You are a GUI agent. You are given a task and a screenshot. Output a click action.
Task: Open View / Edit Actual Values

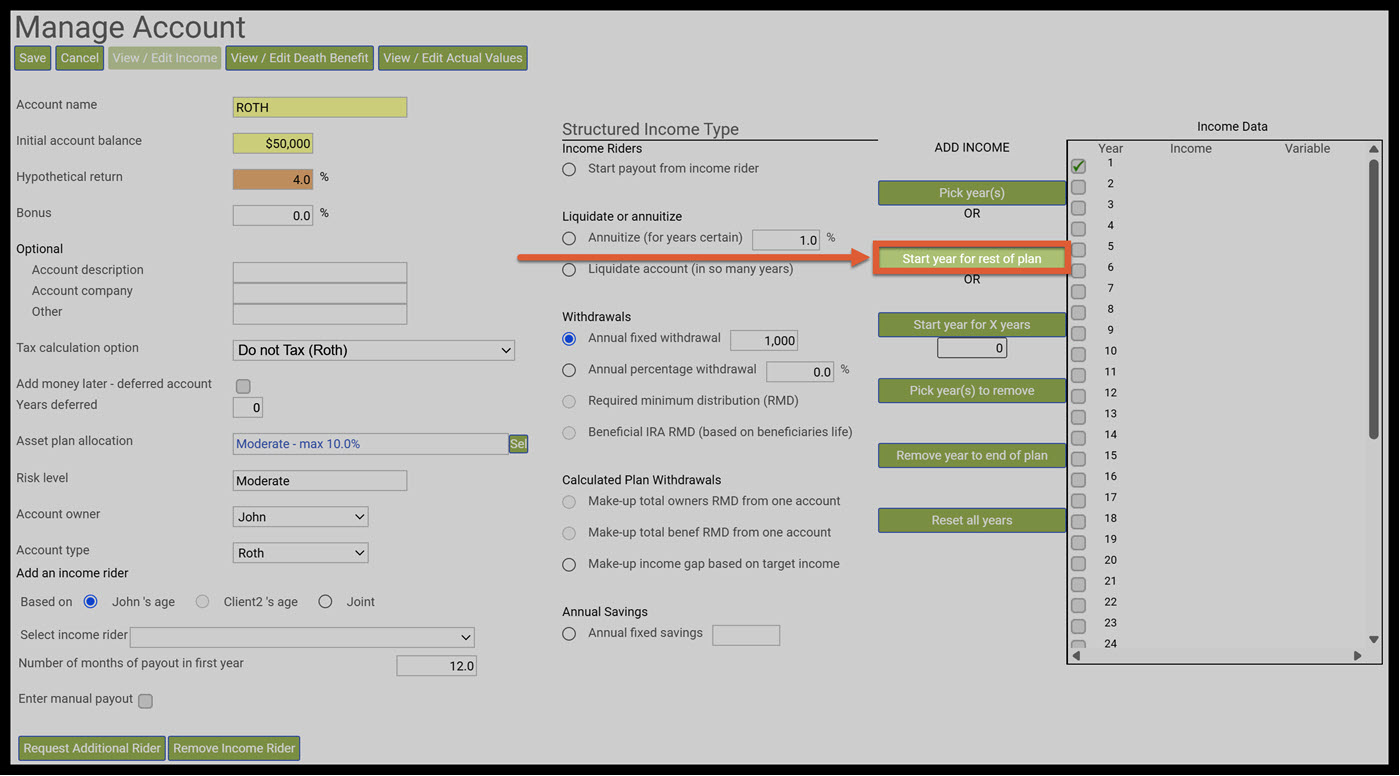[x=453, y=58]
